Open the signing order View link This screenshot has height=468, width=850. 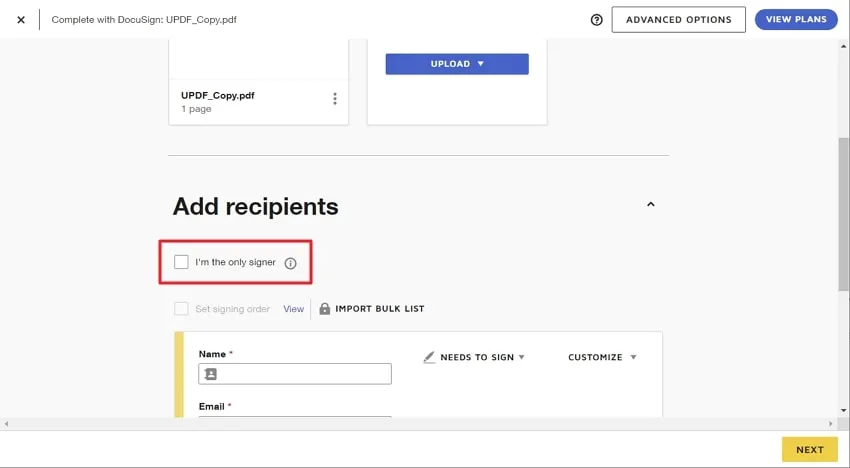(x=293, y=309)
